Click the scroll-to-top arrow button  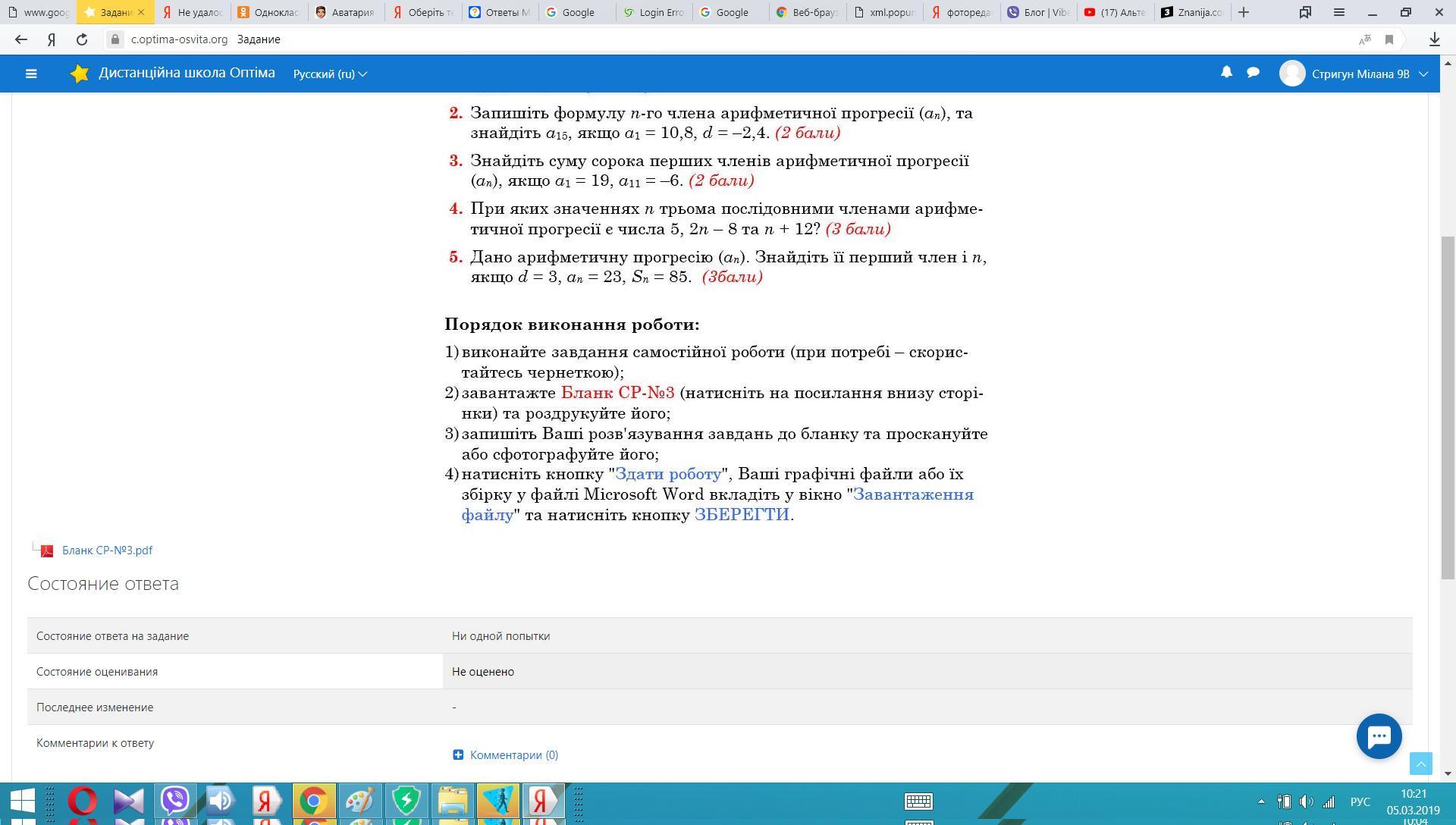[x=1420, y=764]
